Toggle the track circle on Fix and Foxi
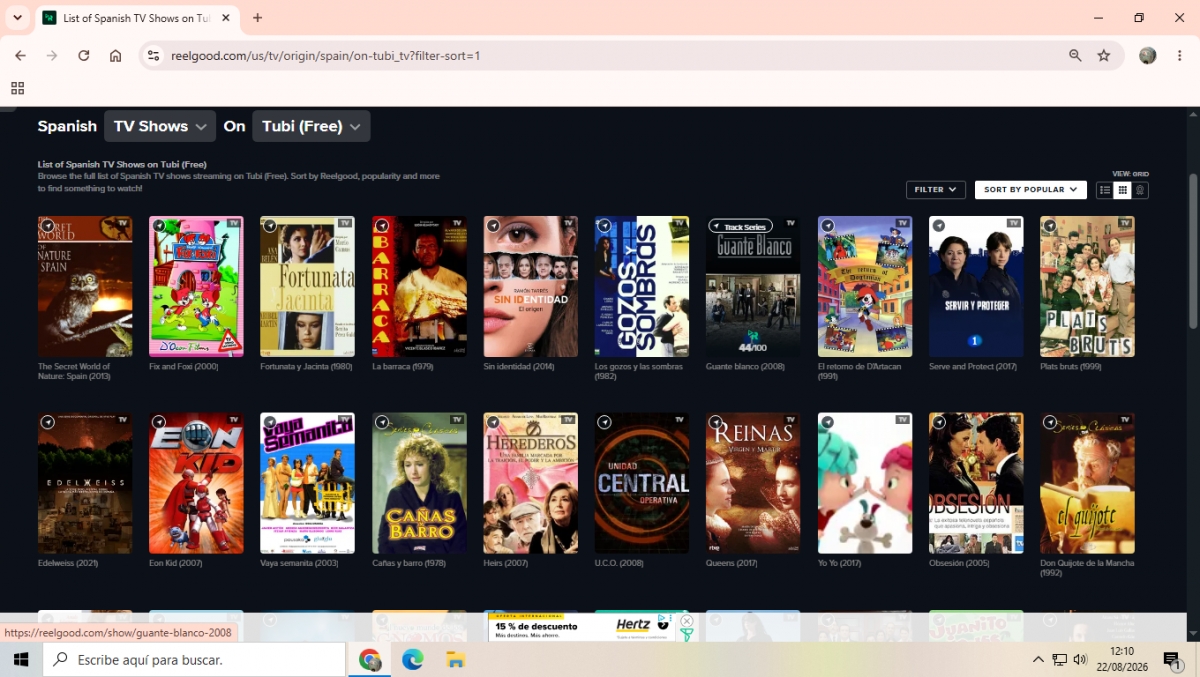1200x677 pixels. tap(158, 226)
